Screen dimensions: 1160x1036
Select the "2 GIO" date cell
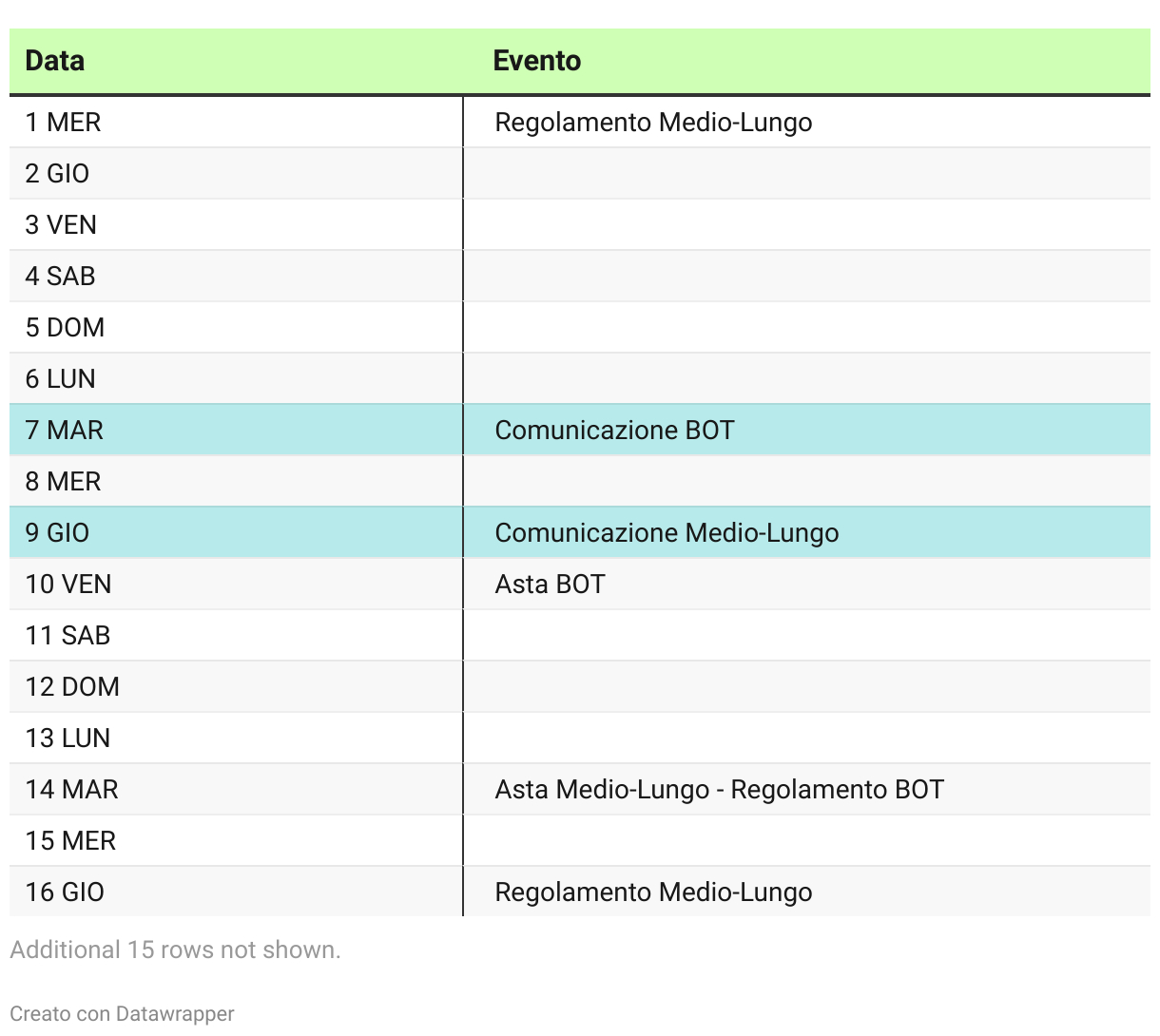click(58, 174)
